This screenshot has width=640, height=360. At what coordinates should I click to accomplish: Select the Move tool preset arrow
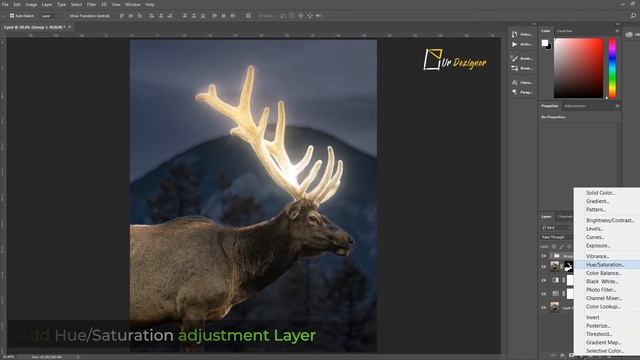point(3,16)
